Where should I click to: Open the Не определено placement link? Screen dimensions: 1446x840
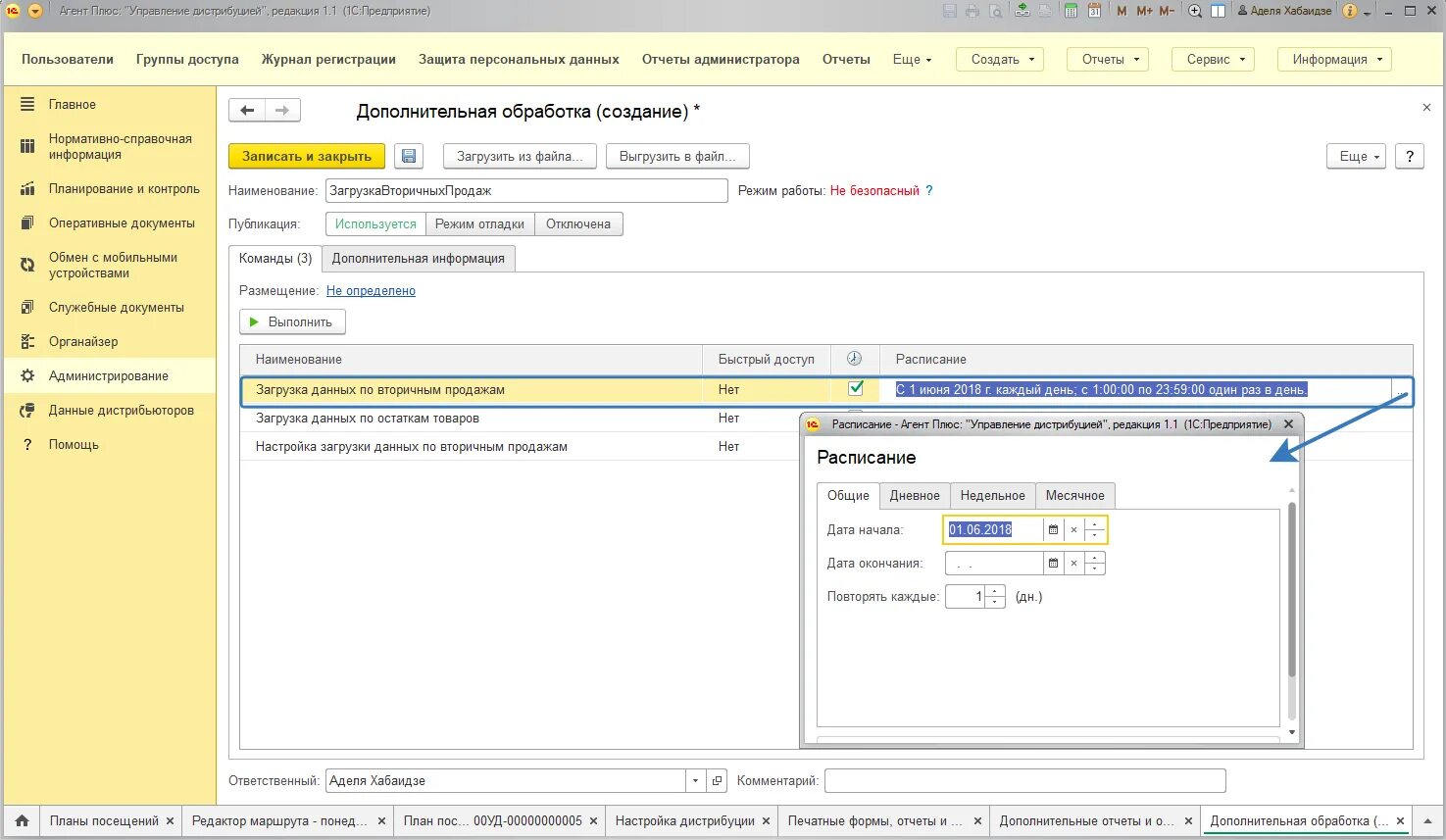tap(371, 290)
